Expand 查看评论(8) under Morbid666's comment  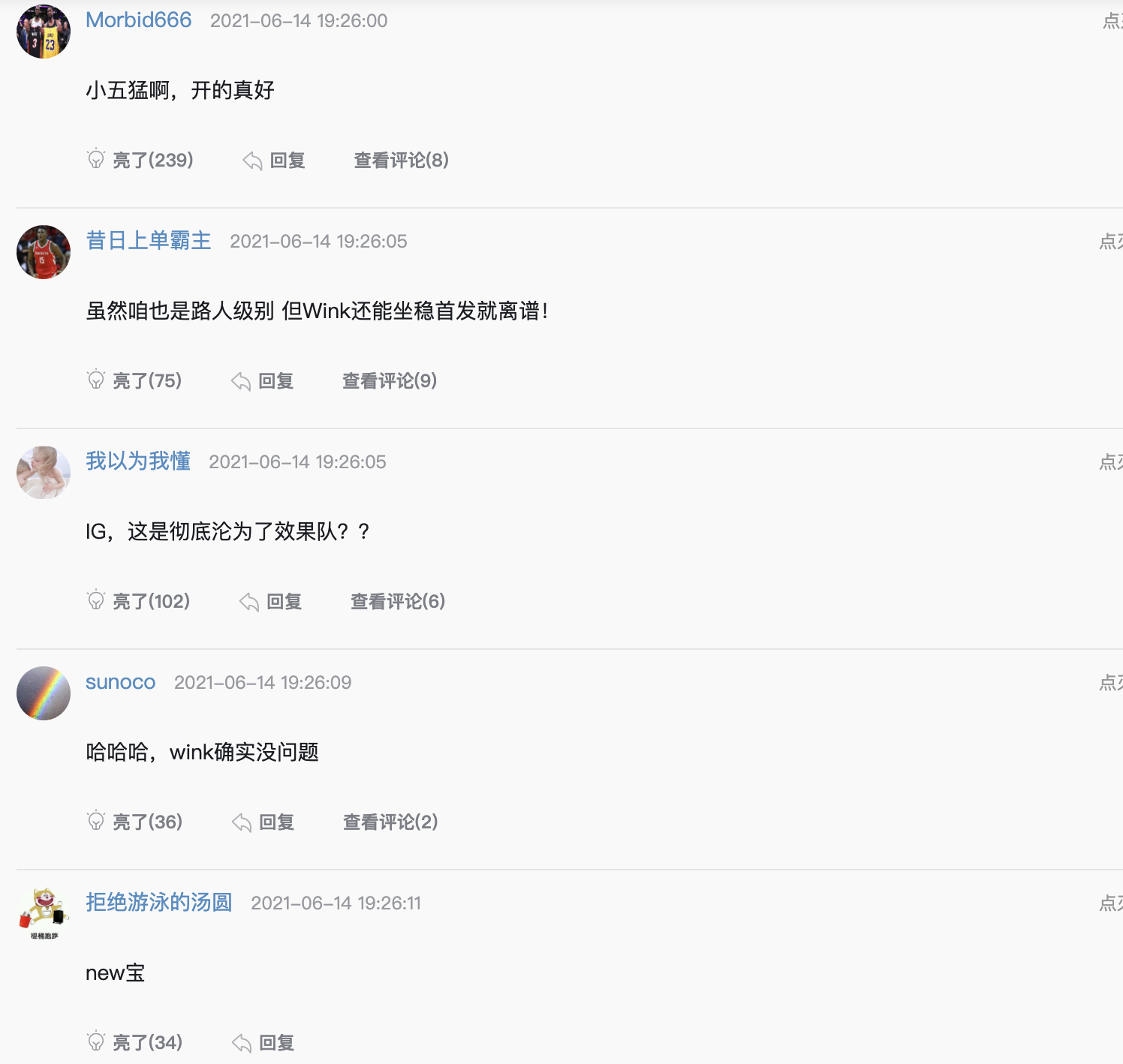(402, 160)
